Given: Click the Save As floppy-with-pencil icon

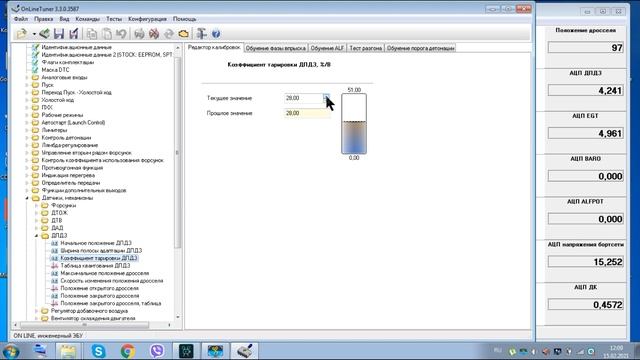Looking at the screenshot, I should tap(74, 34).
